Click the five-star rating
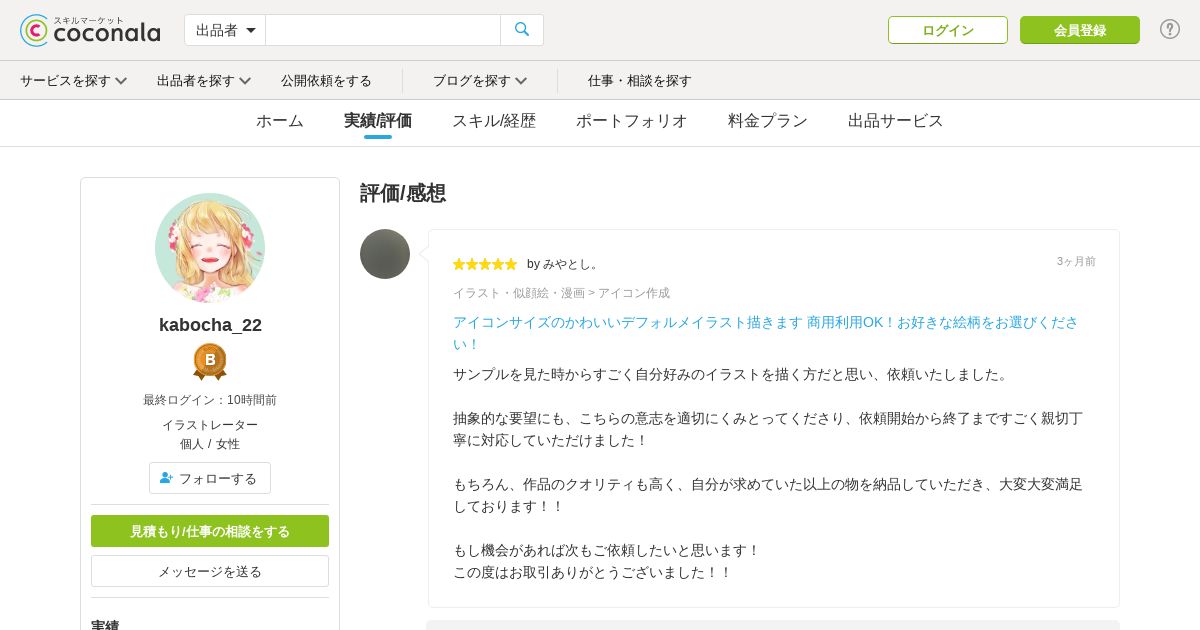 [x=485, y=264]
